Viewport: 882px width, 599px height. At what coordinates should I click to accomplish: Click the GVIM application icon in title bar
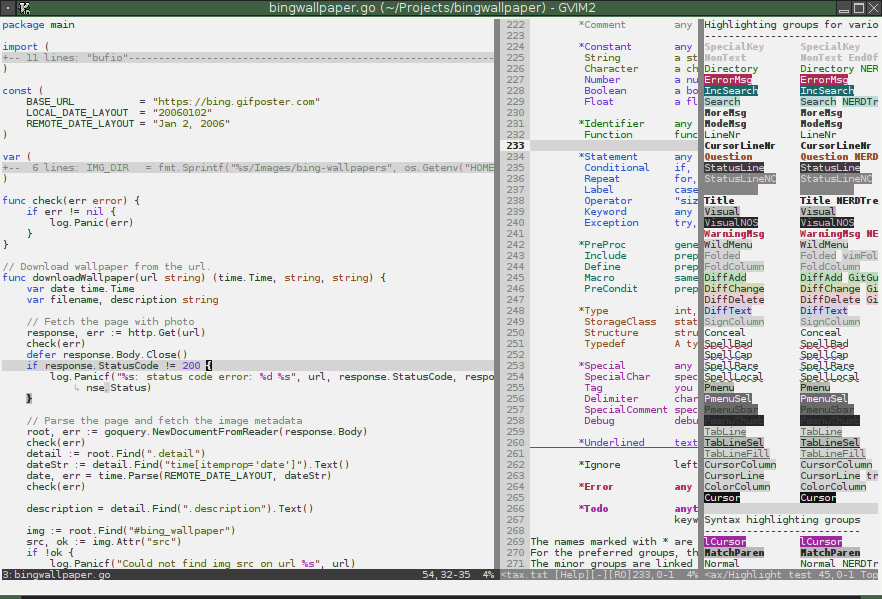24,8
